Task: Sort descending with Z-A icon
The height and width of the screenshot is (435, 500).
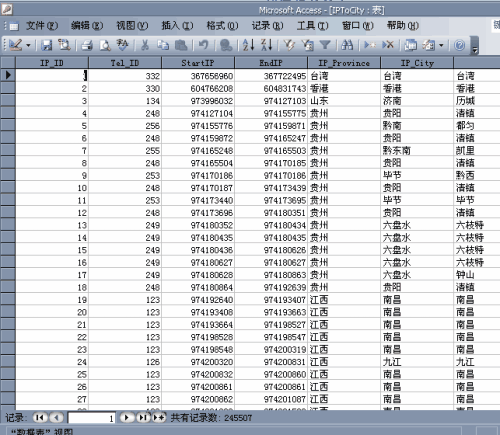Action: [x=267, y=45]
